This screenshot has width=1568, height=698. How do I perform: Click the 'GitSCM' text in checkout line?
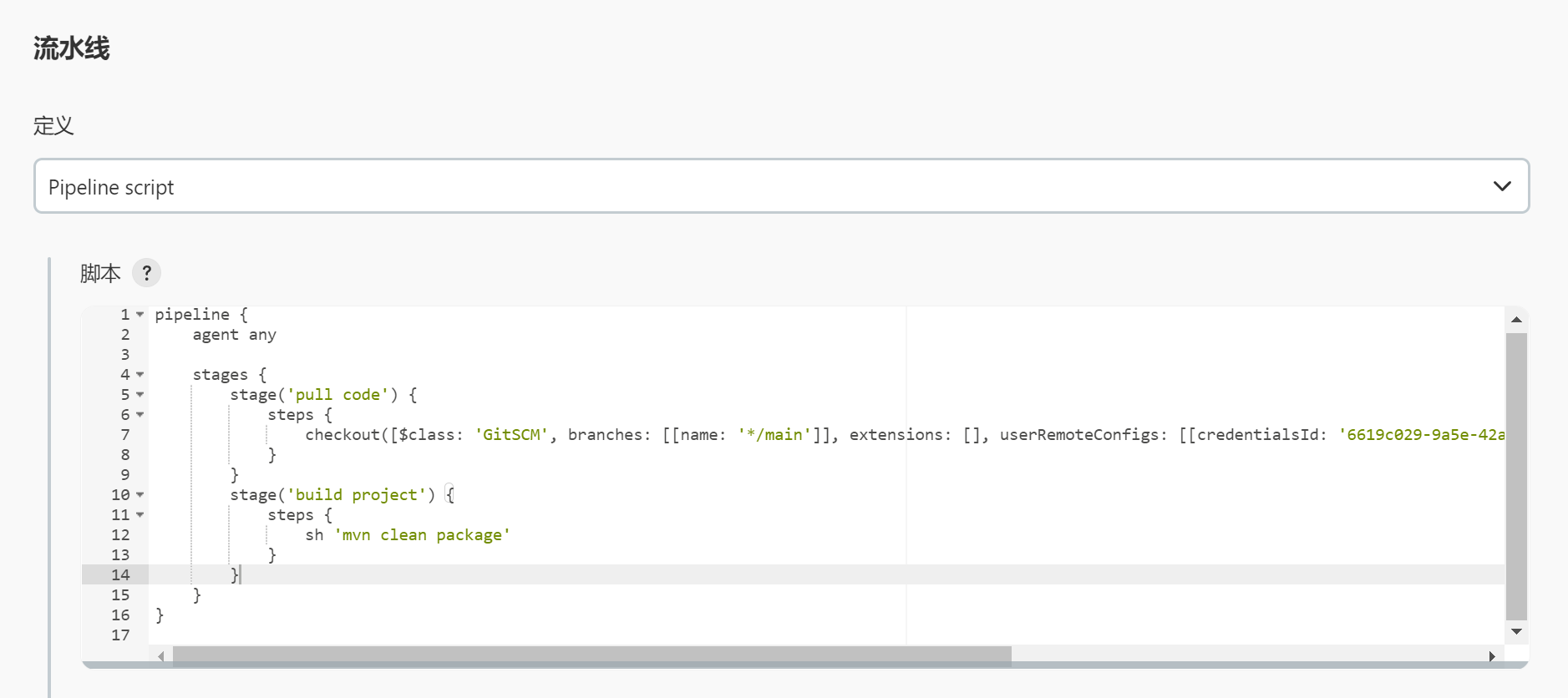(x=511, y=435)
